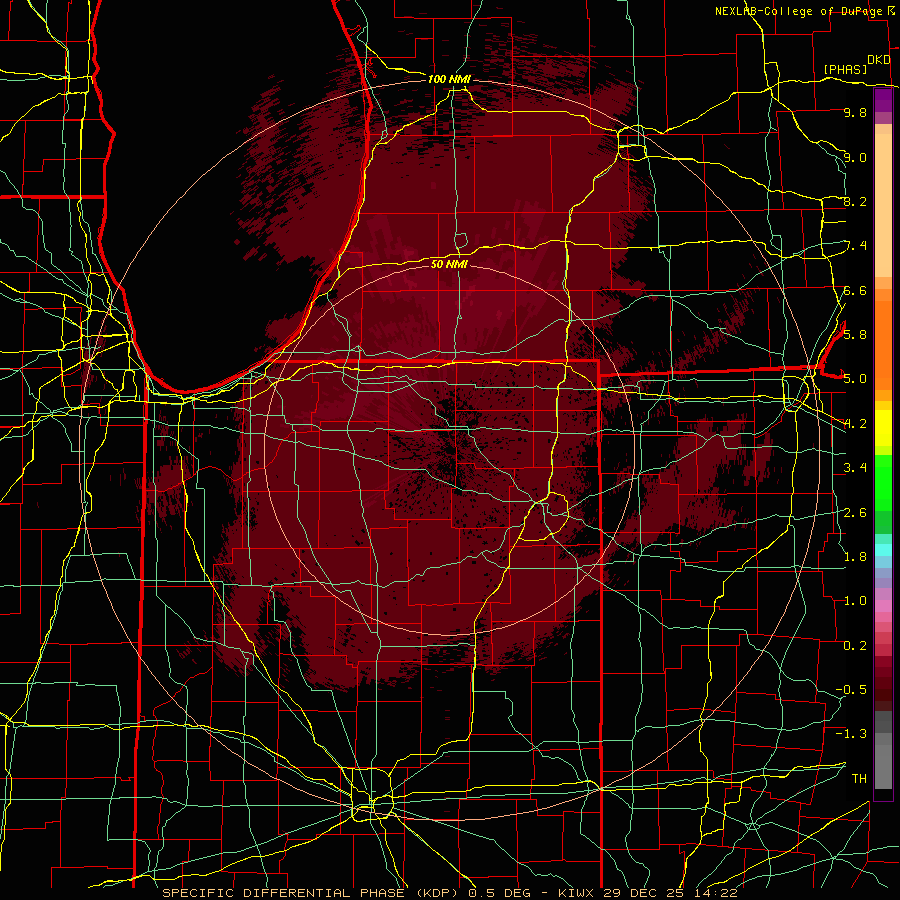Click the 9.0 scale value
This screenshot has width=900, height=900.
855,157
